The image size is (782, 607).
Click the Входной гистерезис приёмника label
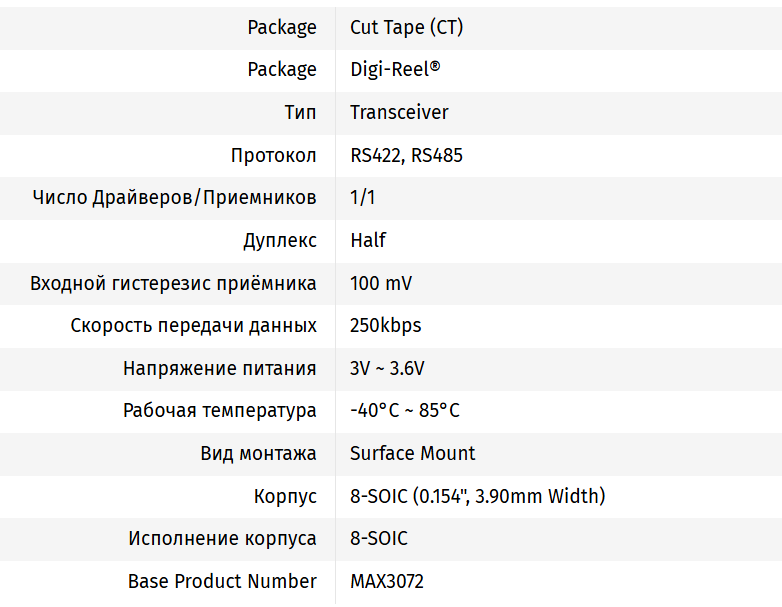click(x=173, y=283)
